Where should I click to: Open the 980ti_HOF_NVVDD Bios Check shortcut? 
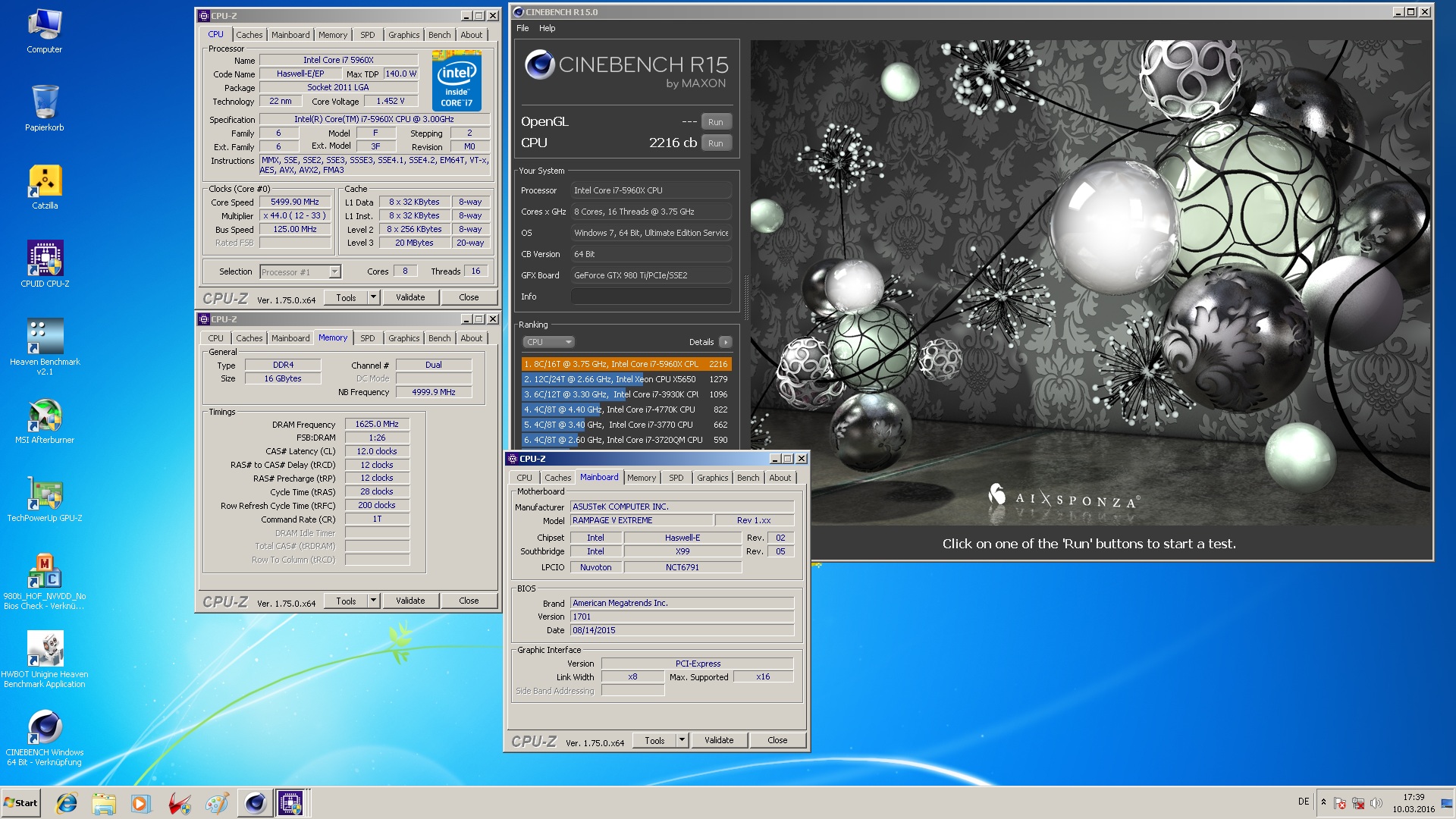[45, 582]
